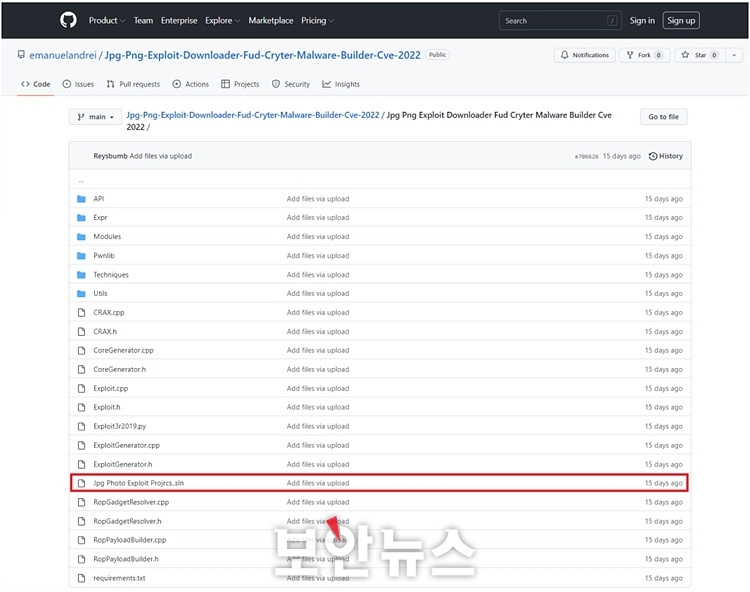The width and height of the screenshot is (750, 592).
Task: Click the GitHub search field
Action: tap(560, 20)
